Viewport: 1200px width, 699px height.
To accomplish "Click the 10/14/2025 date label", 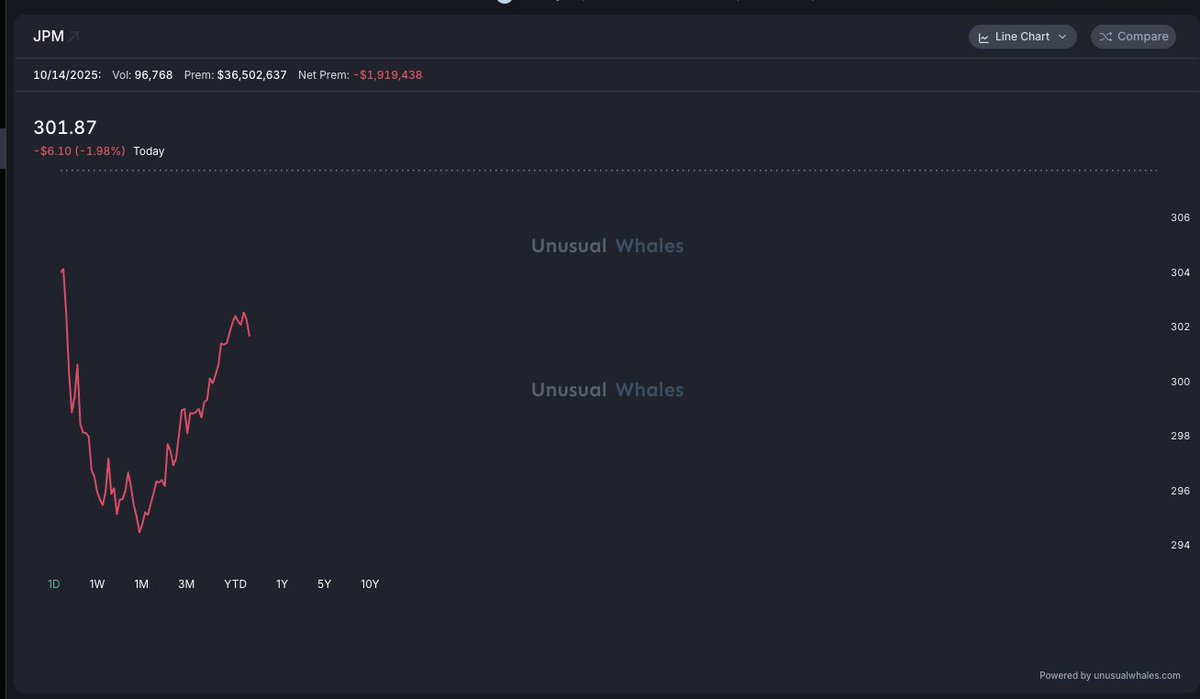I will pos(67,75).
